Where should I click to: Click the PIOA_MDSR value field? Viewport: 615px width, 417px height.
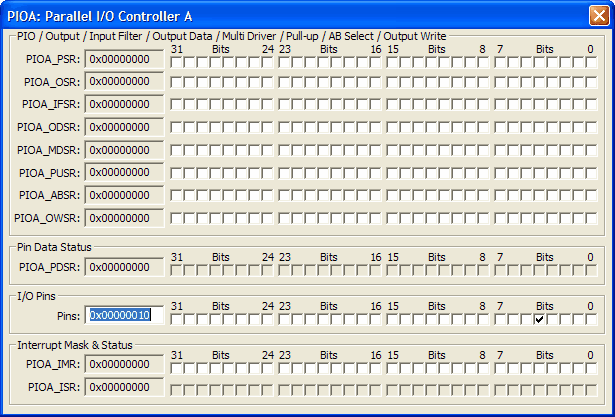tap(124, 150)
